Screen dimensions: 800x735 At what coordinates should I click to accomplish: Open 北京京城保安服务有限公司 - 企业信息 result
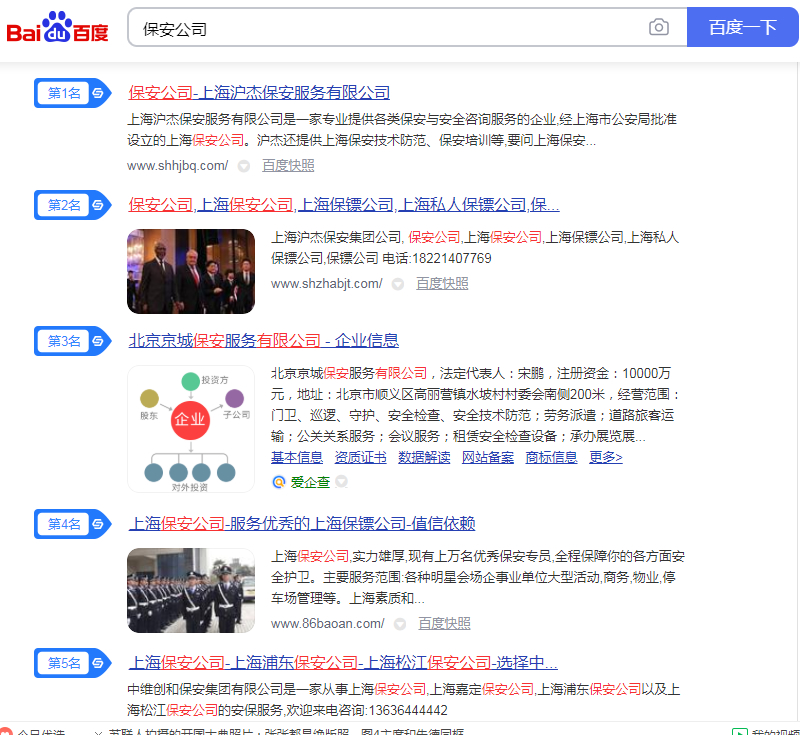click(x=263, y=341)
